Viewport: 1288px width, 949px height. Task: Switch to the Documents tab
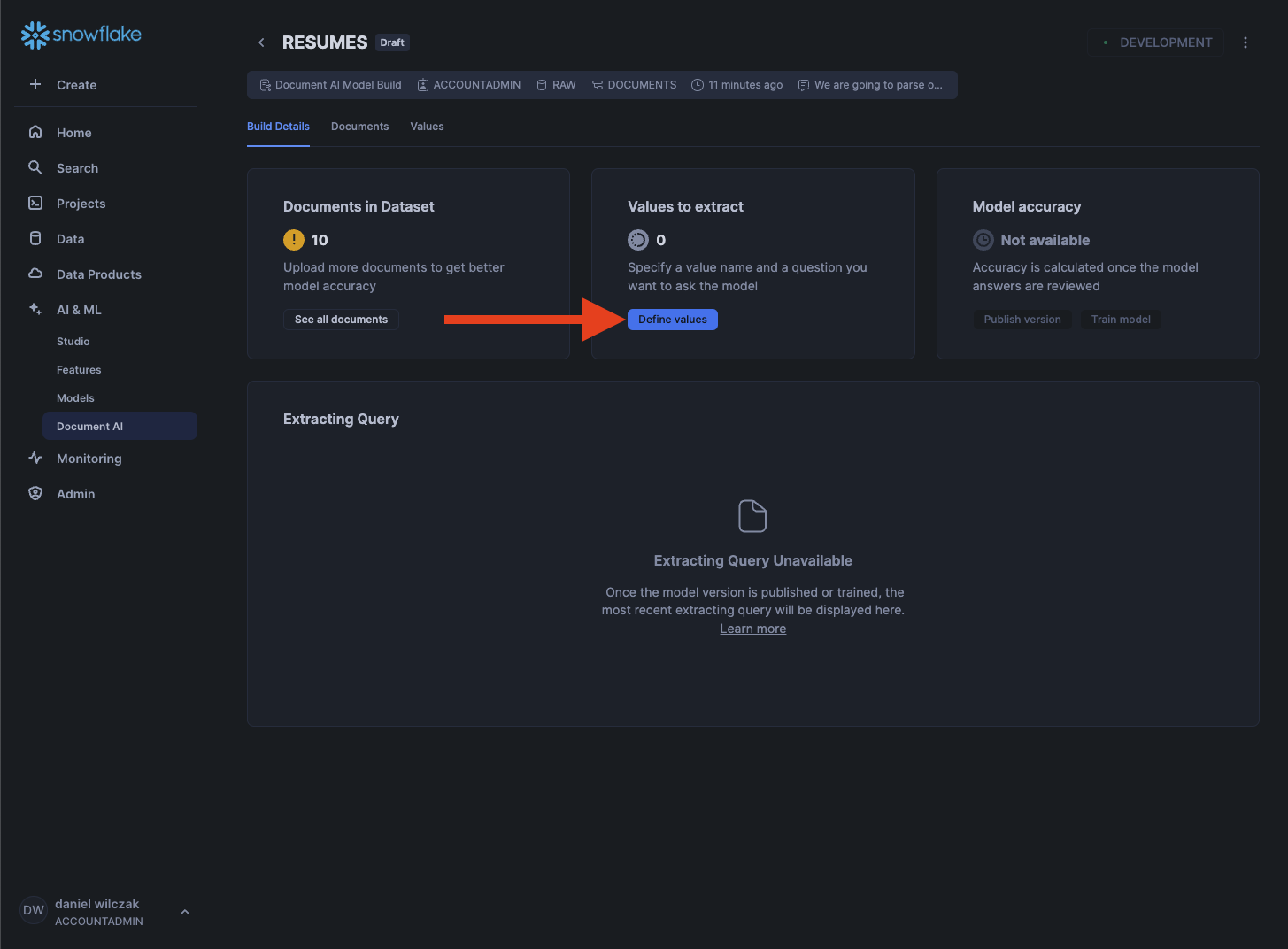[x=359, y=127]
